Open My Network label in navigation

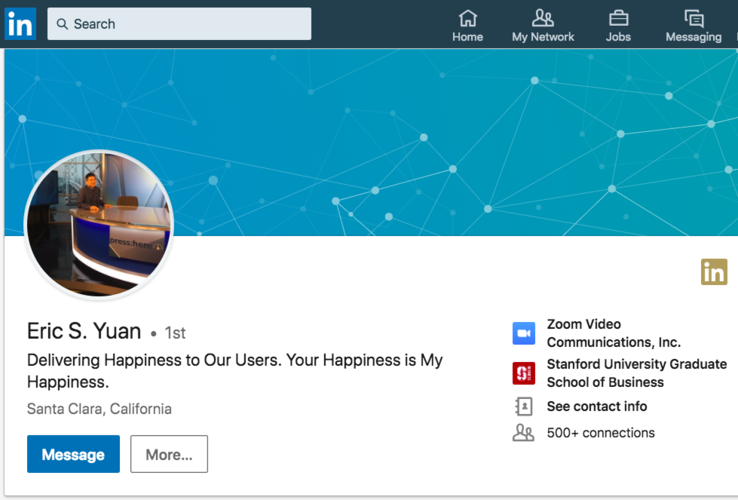click(x=543, y=37)
